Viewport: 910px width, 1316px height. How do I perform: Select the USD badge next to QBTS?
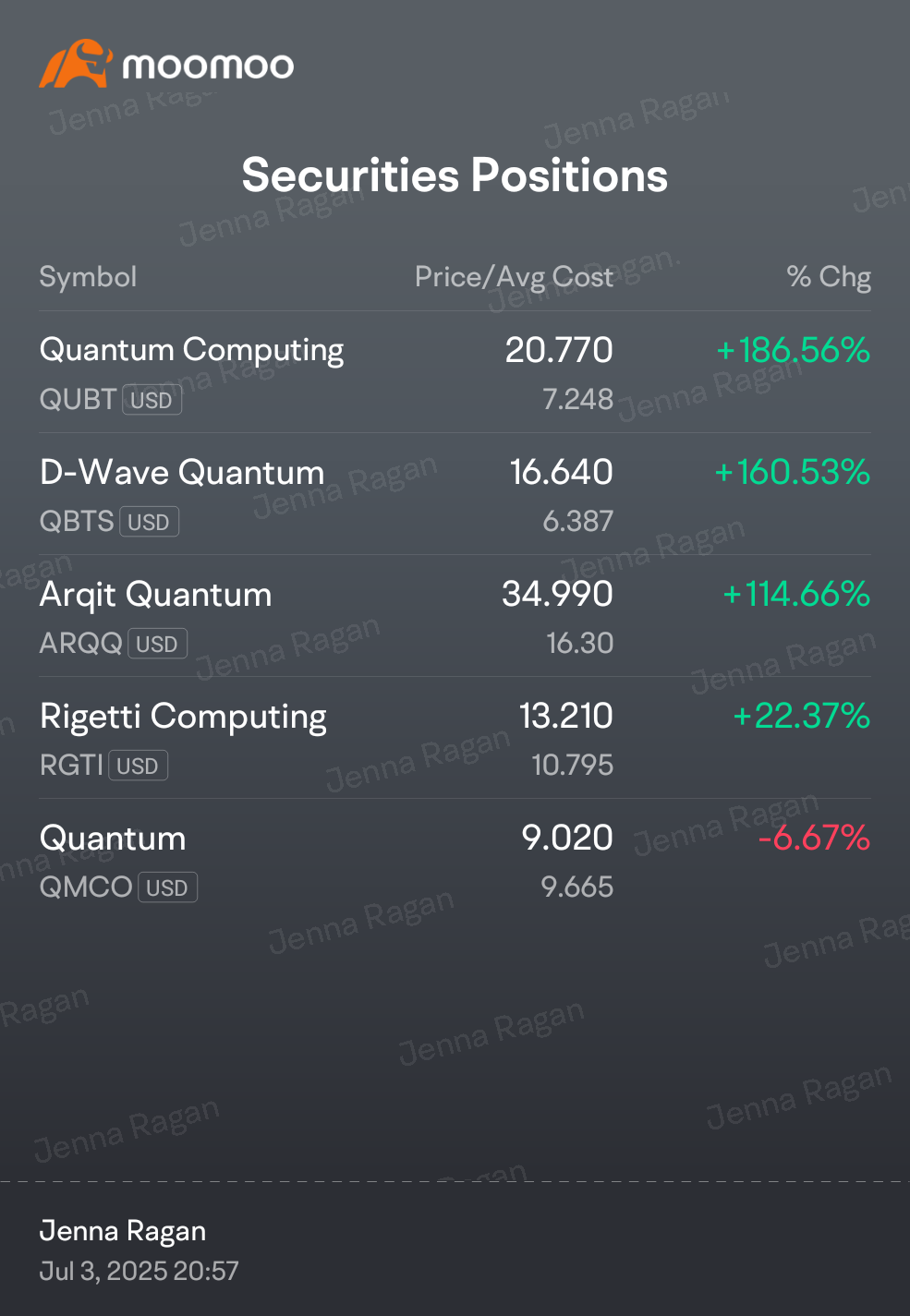[x=149, y=522]
